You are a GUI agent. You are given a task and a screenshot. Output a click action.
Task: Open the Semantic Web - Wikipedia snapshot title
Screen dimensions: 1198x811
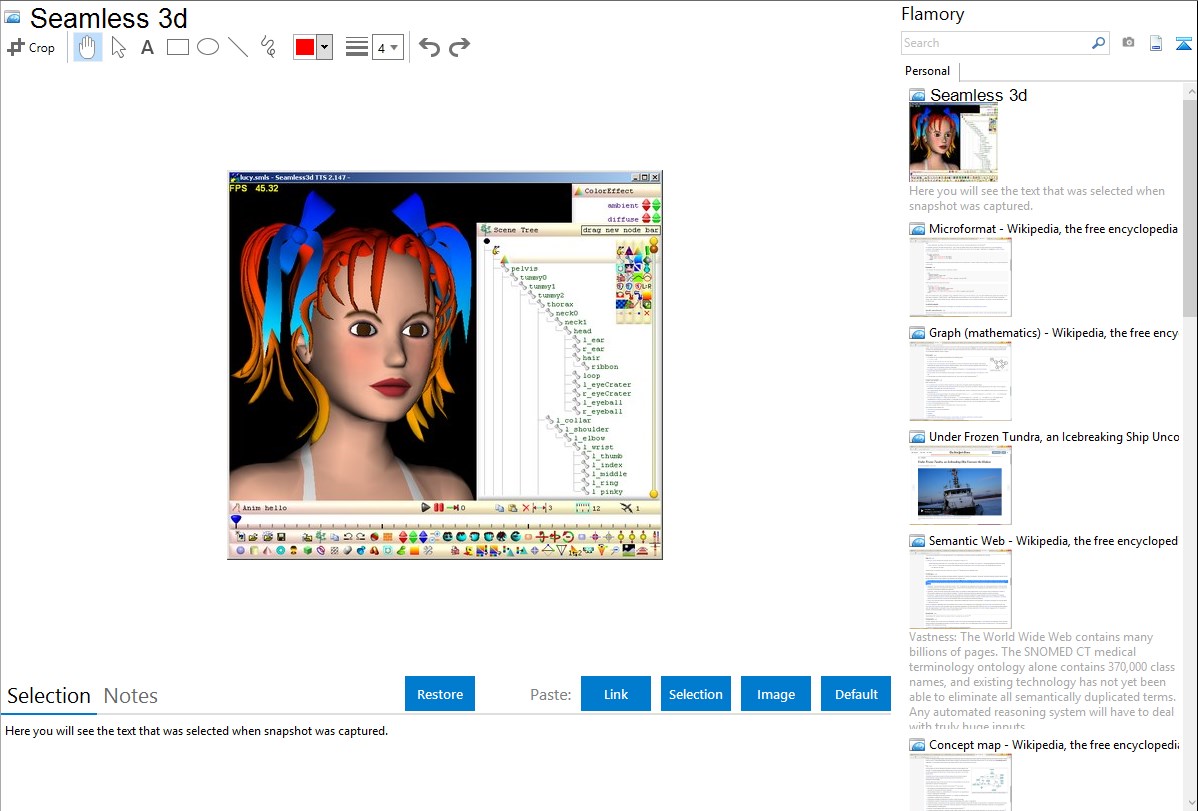(1053, 540)
